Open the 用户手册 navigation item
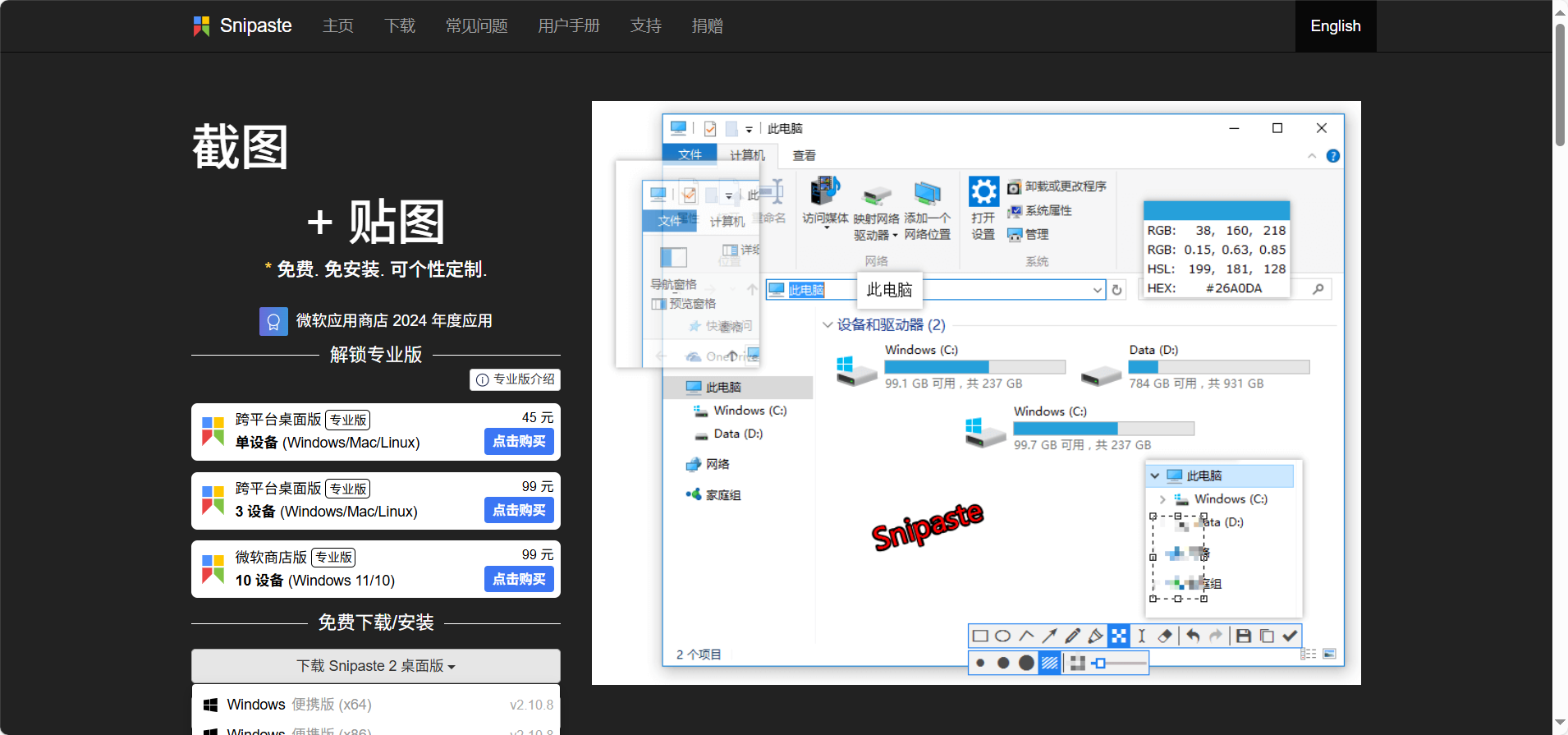 click(568, 26)
